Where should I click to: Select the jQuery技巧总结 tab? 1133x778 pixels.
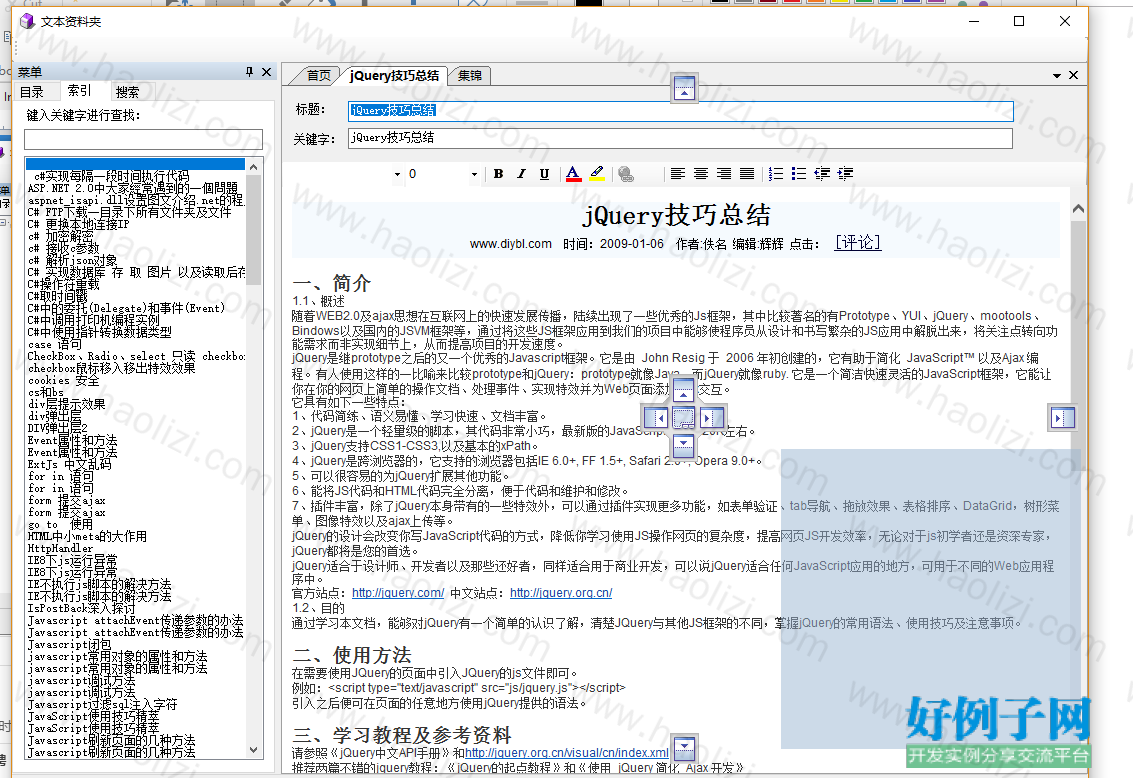click(x=394, y=75)
